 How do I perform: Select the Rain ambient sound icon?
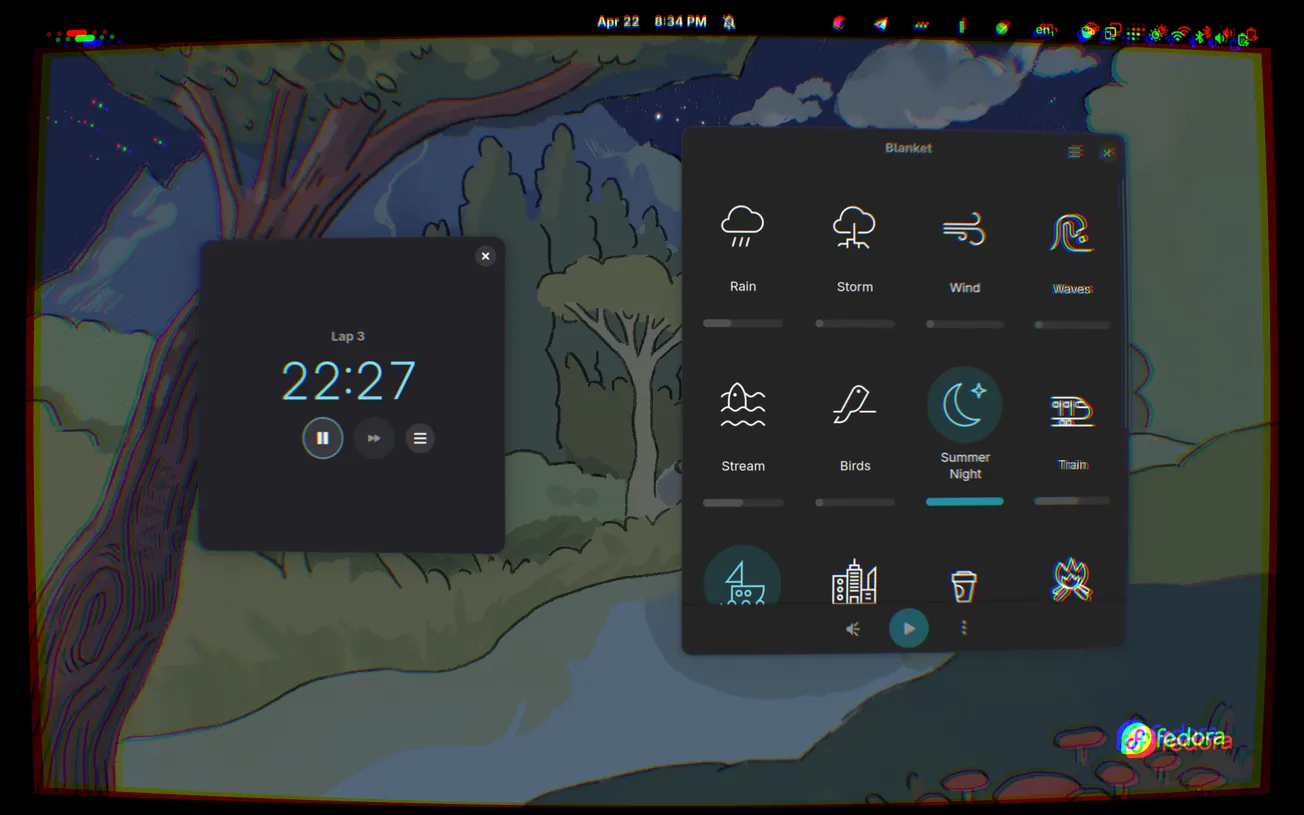(742, 229)
